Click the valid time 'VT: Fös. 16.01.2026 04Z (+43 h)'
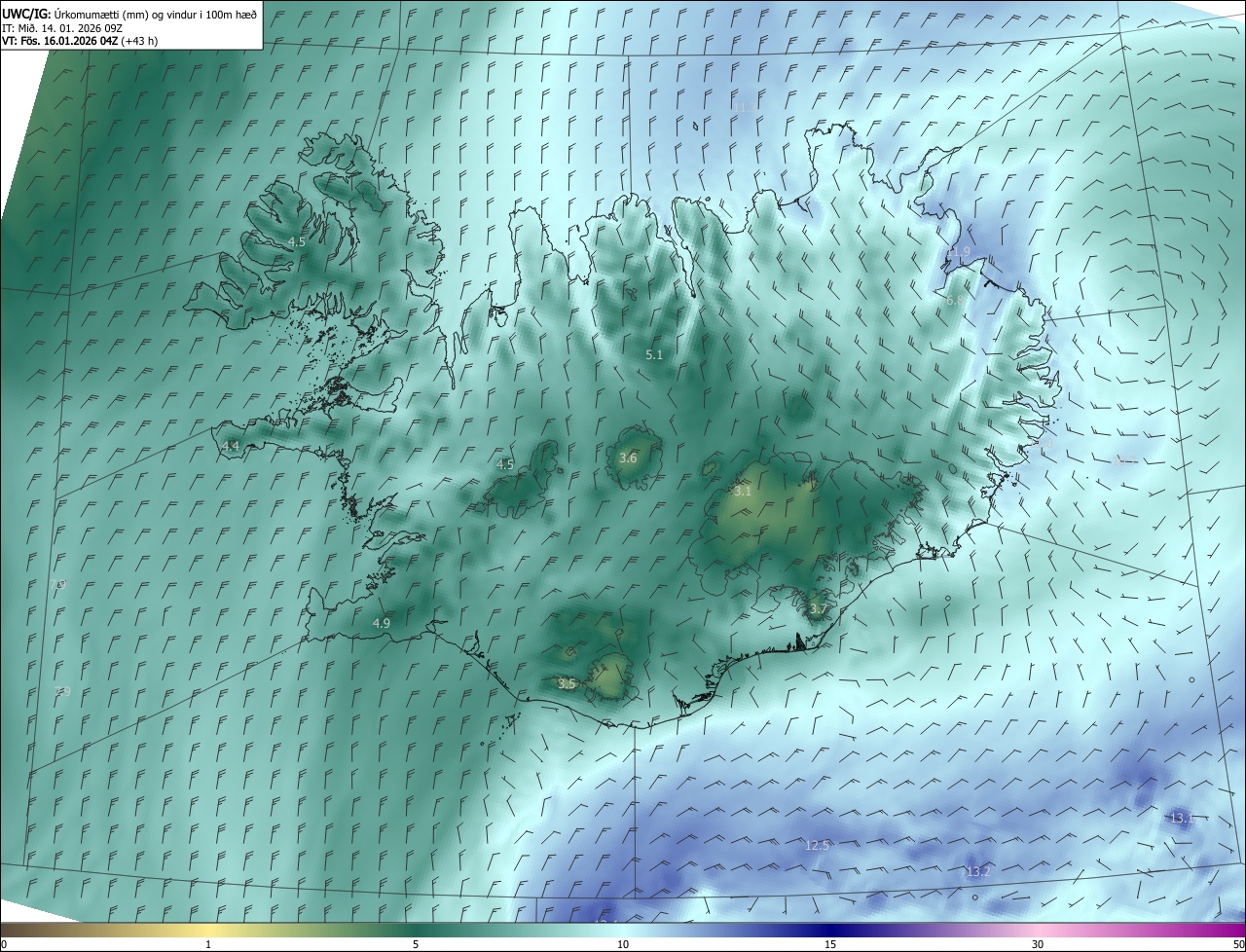1246x952 pixels. [80, 41]
